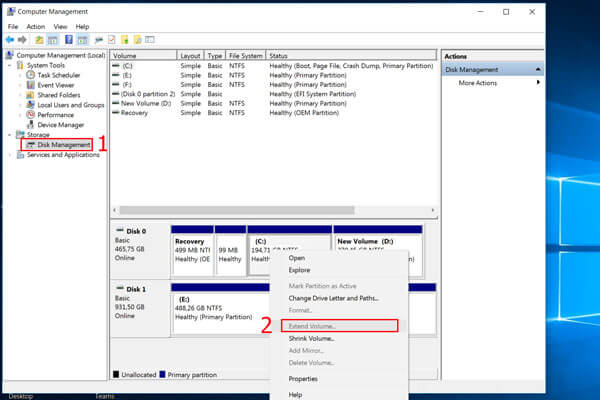
Task: Select the (Disk 0 partition 2) volume row
Action: (x=272, y=94)
